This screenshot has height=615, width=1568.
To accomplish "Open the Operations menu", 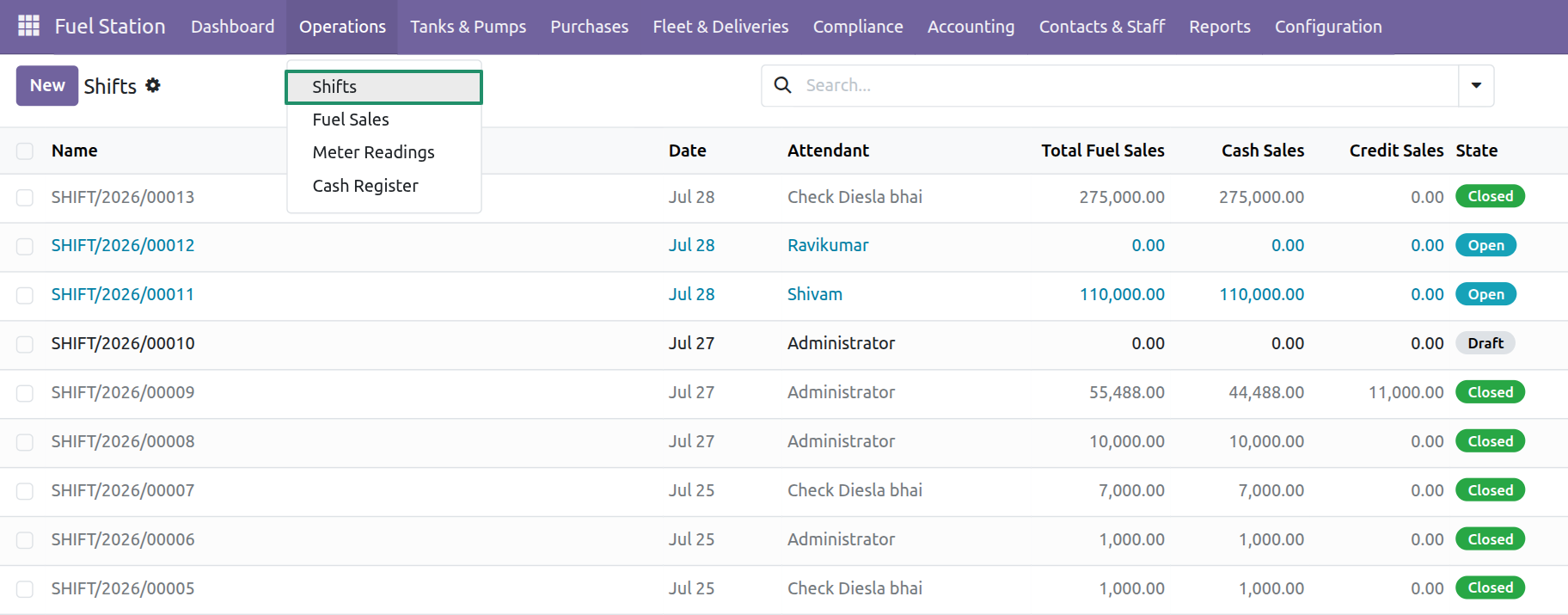I will coord(342,27).
